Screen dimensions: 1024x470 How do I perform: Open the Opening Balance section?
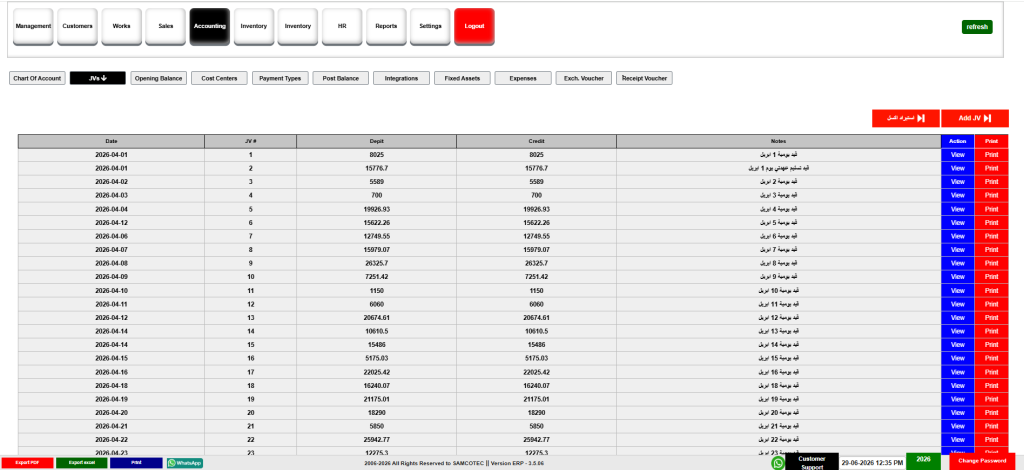click(159, 78)
